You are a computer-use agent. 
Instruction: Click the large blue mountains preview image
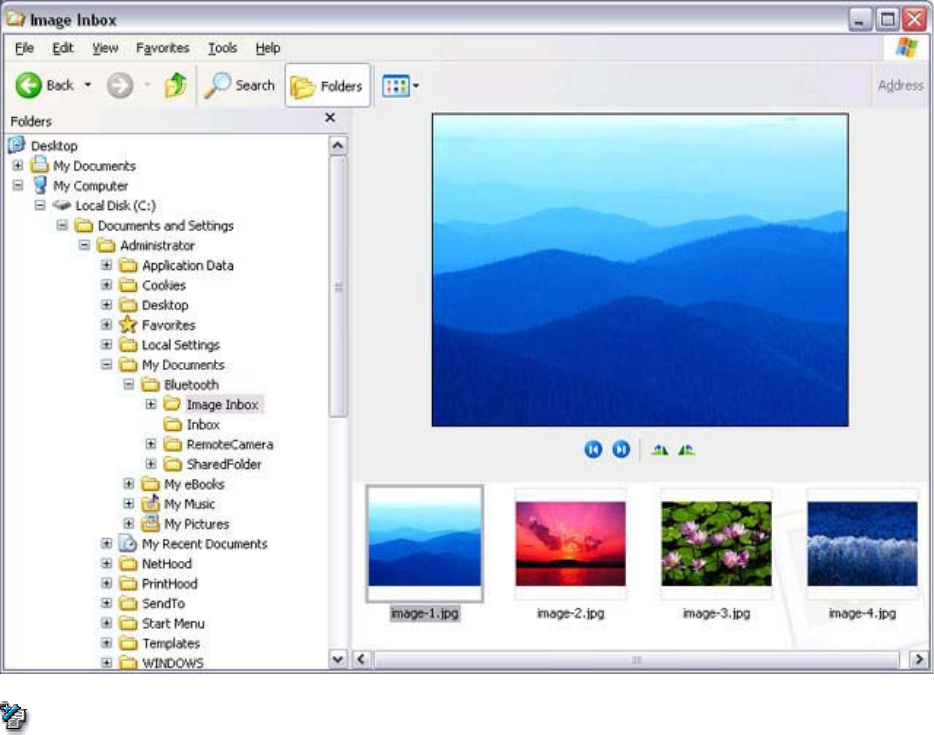pyautogui.click(x=640, y=270)
